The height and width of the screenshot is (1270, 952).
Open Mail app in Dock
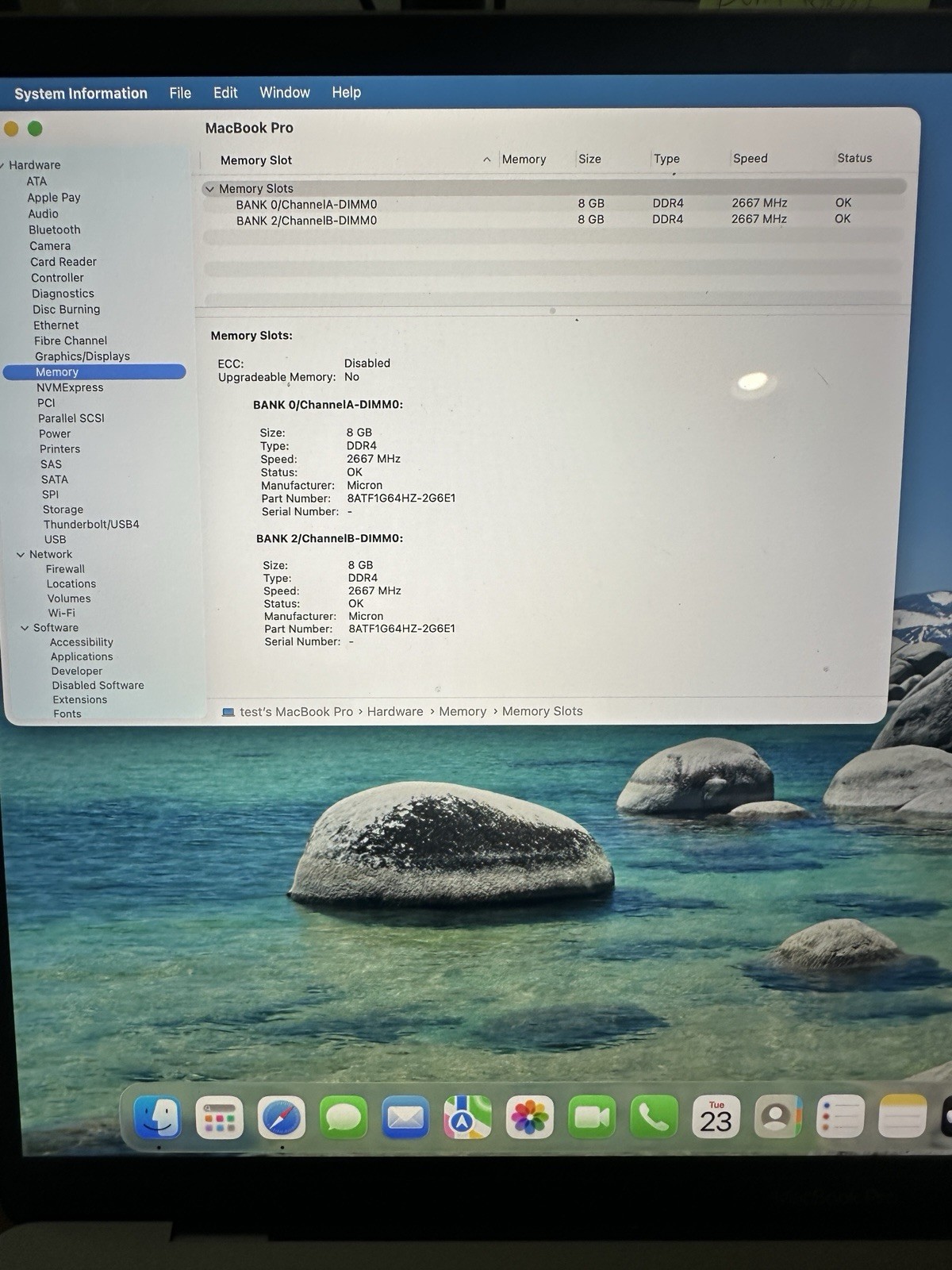[x=405, y=1118]
